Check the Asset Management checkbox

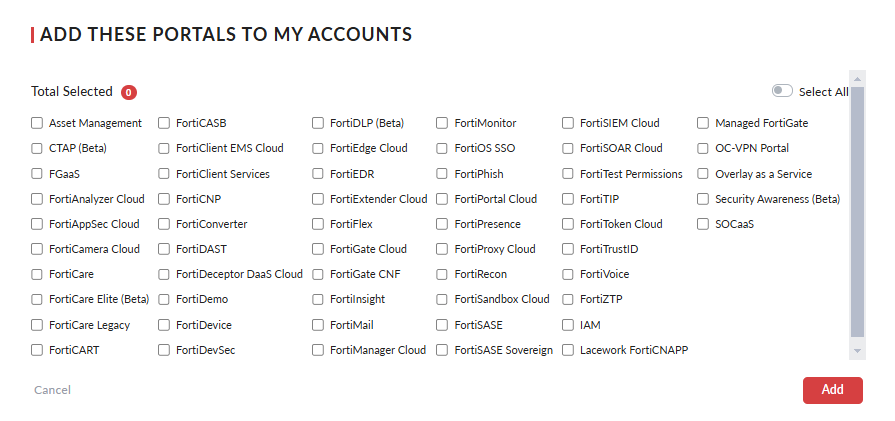click(37, 123)
